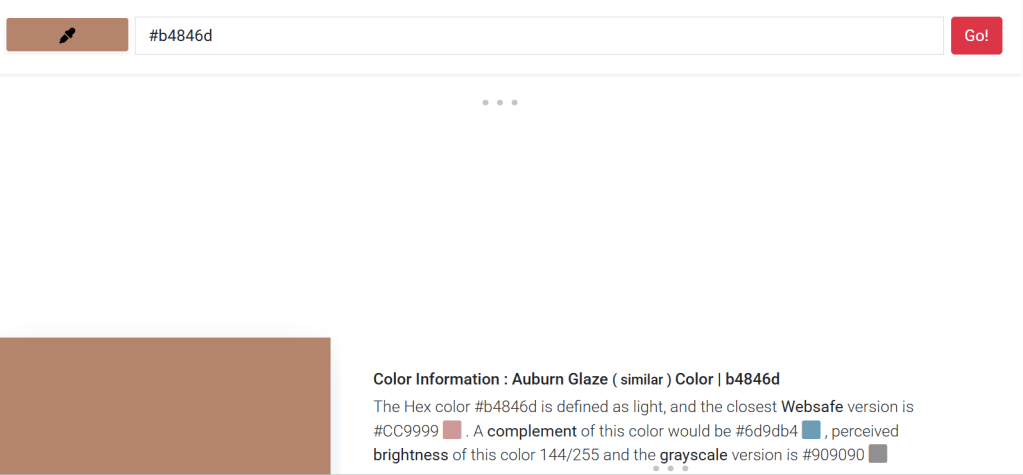Click the eyedropper color picker icon
This screenshot has height=475, width=1023.
[x=67, y=35]
